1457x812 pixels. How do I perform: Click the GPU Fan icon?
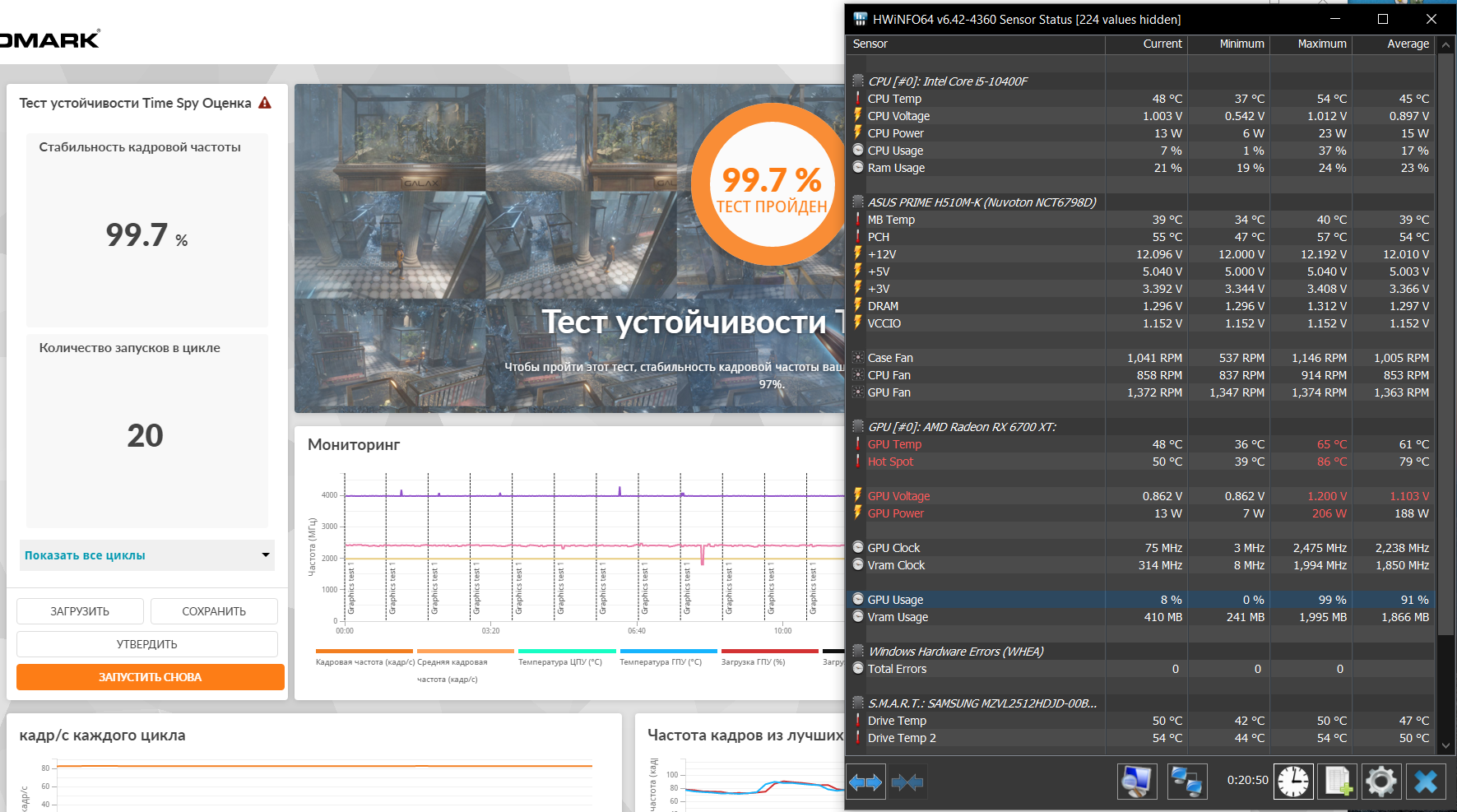pos(858,392)
